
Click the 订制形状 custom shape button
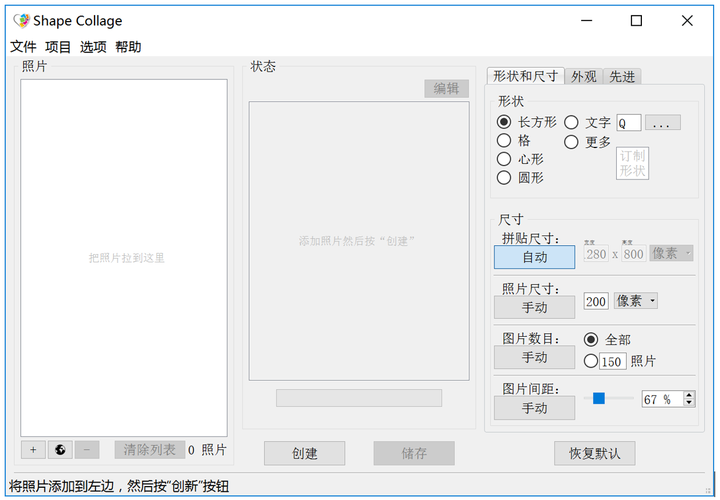click(x=632, y=163)
